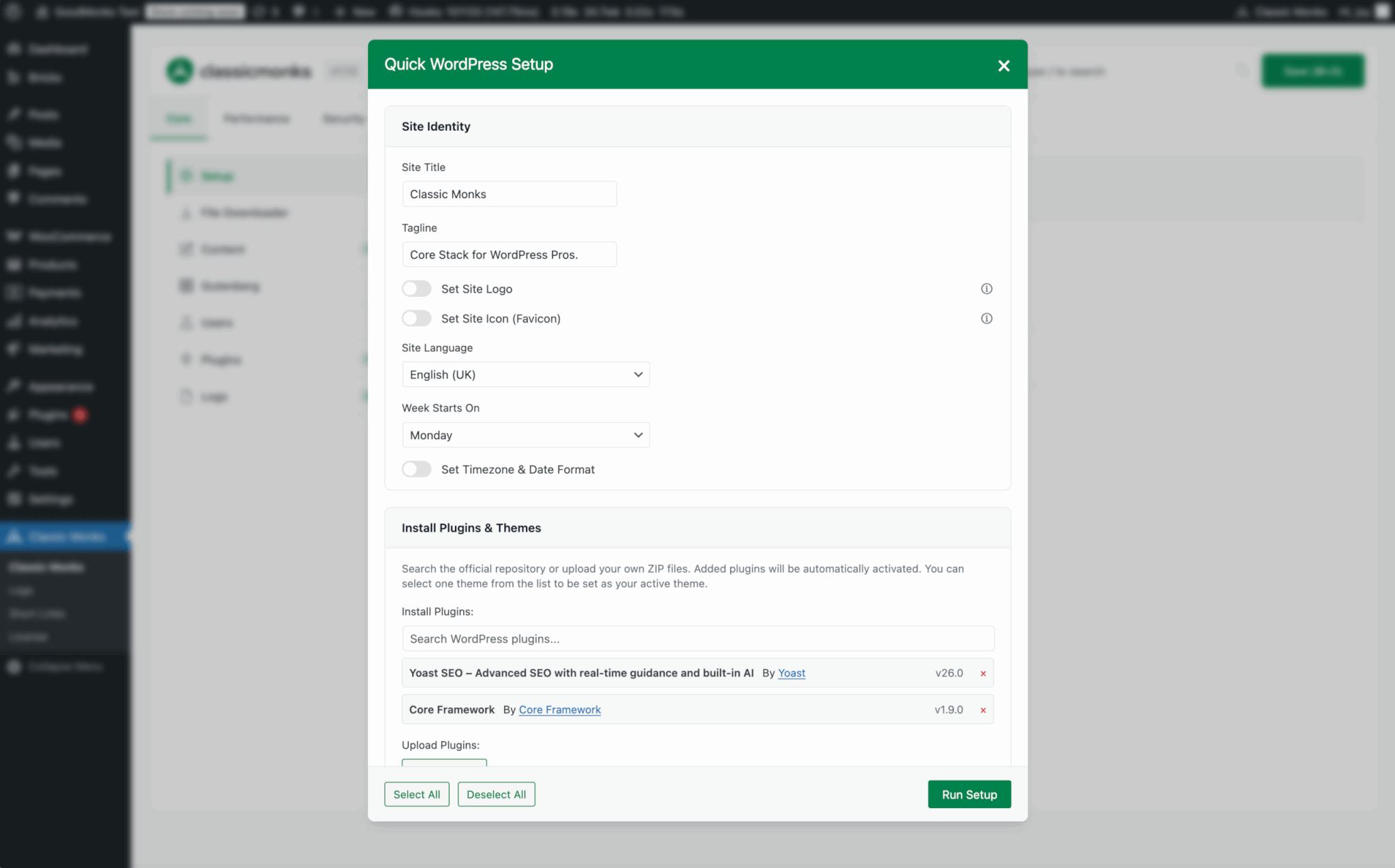Screen dimensions: 1395x868
Task: Close the Quick WordPress Setup dialog
Action: (1003, 66)
